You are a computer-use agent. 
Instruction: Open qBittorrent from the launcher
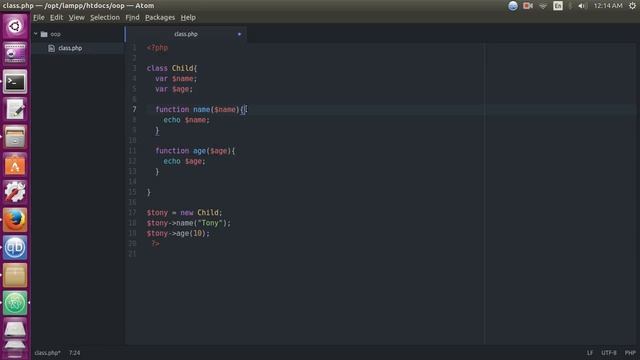(15, 248)
